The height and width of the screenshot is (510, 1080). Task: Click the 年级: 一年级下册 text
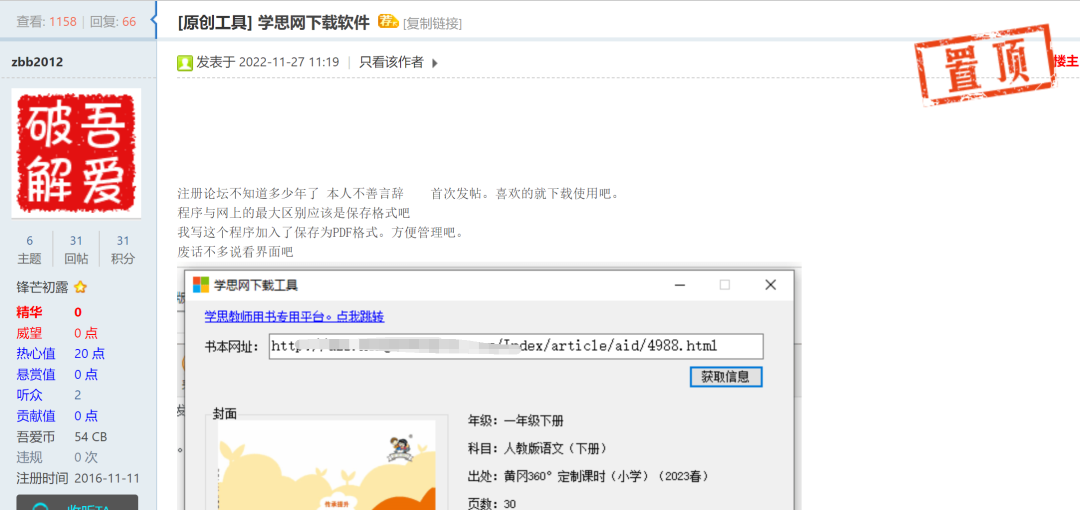pos(517,420)
